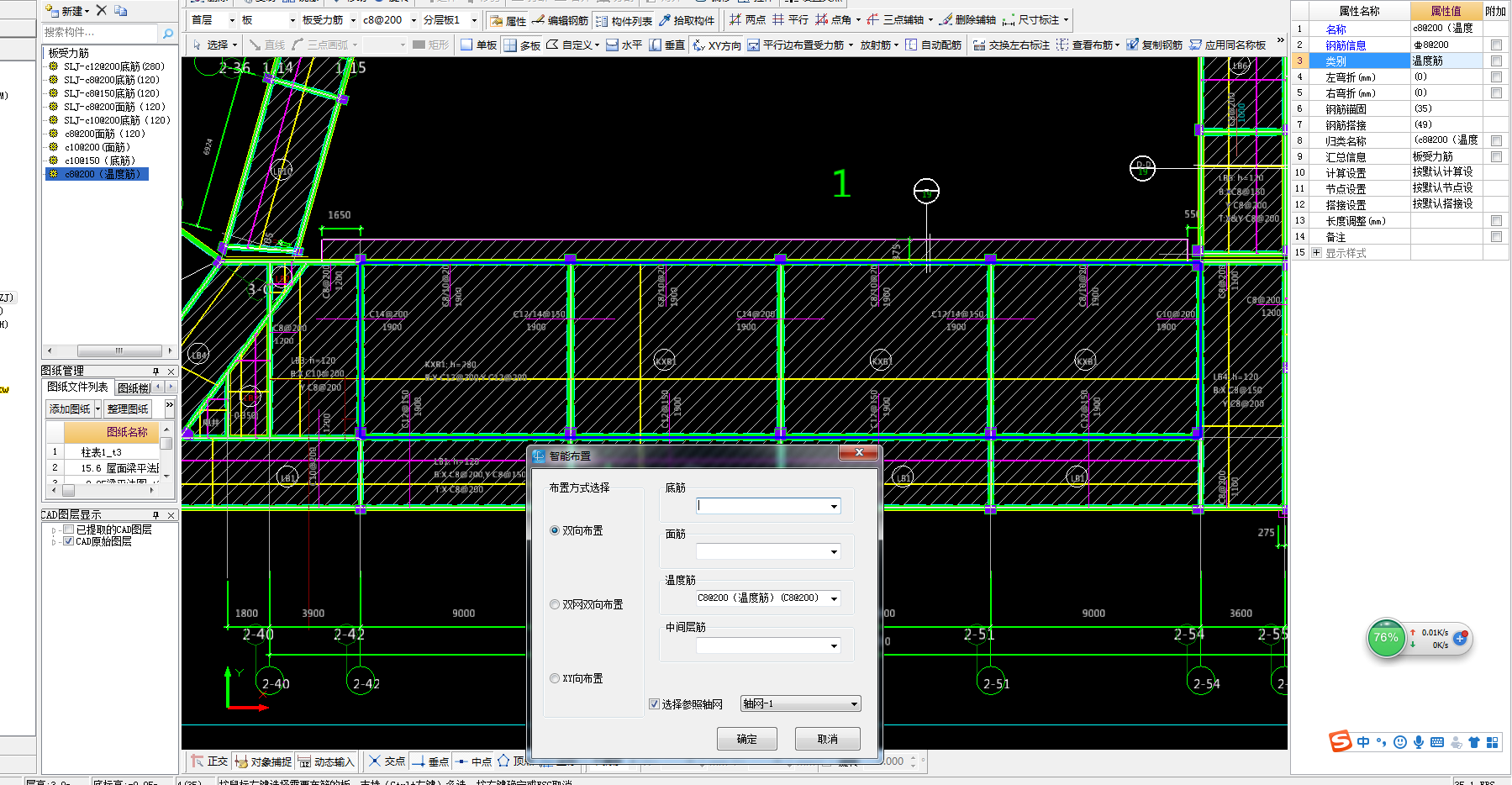The height and width of the screenshot is (785, 1512).
Task: Click 确定 in 智能布置 dialog
Action: coord(746,739)
